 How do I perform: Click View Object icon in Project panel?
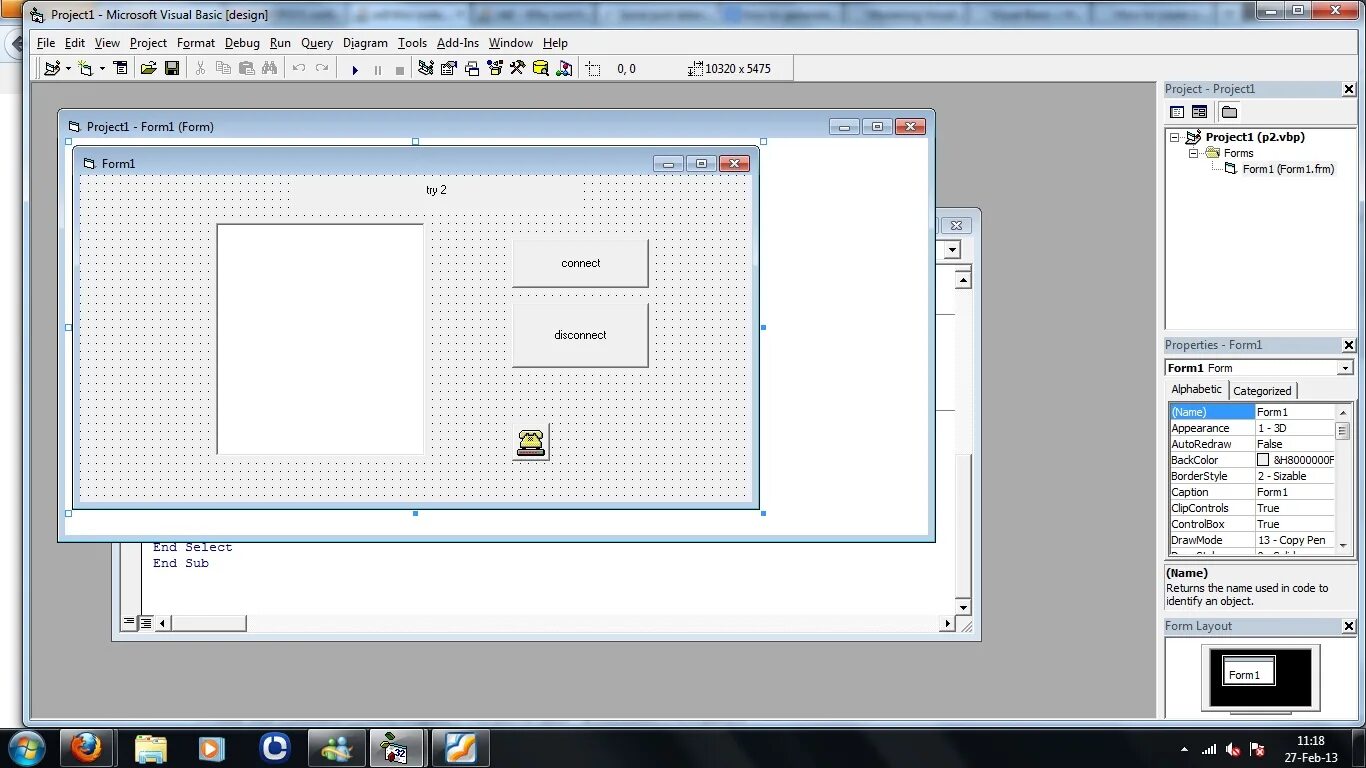point(1199,112)
